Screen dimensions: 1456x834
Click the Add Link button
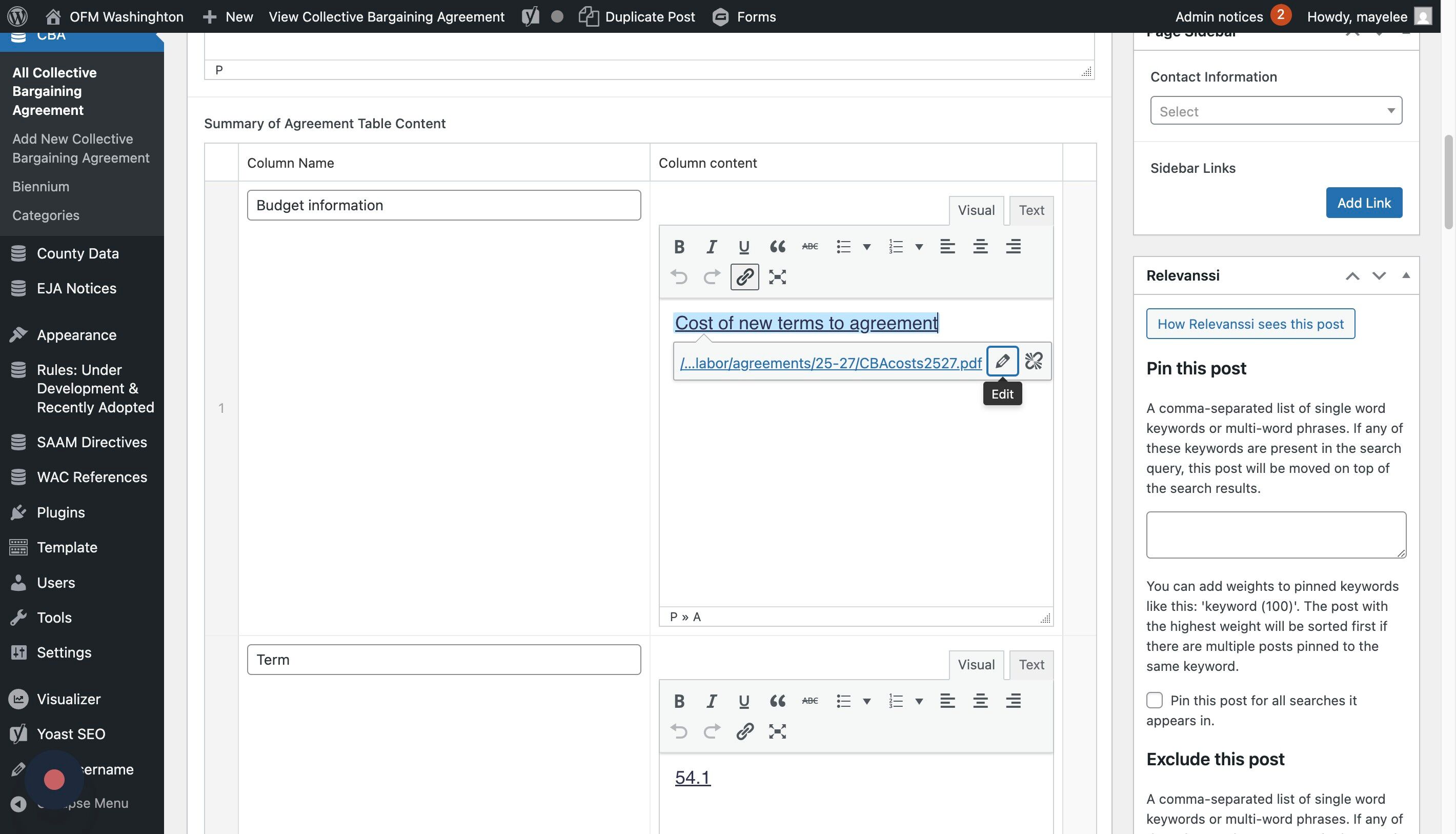tap(1364, 203)
